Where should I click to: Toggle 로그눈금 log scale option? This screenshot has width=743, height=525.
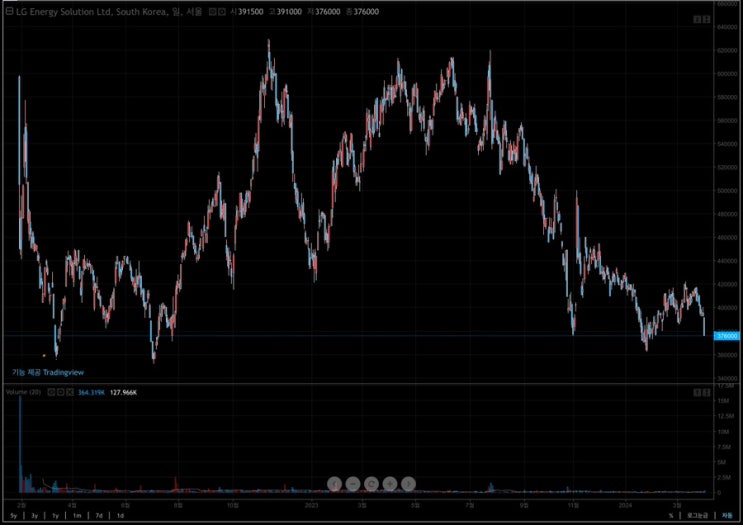[x=696, y=514]
